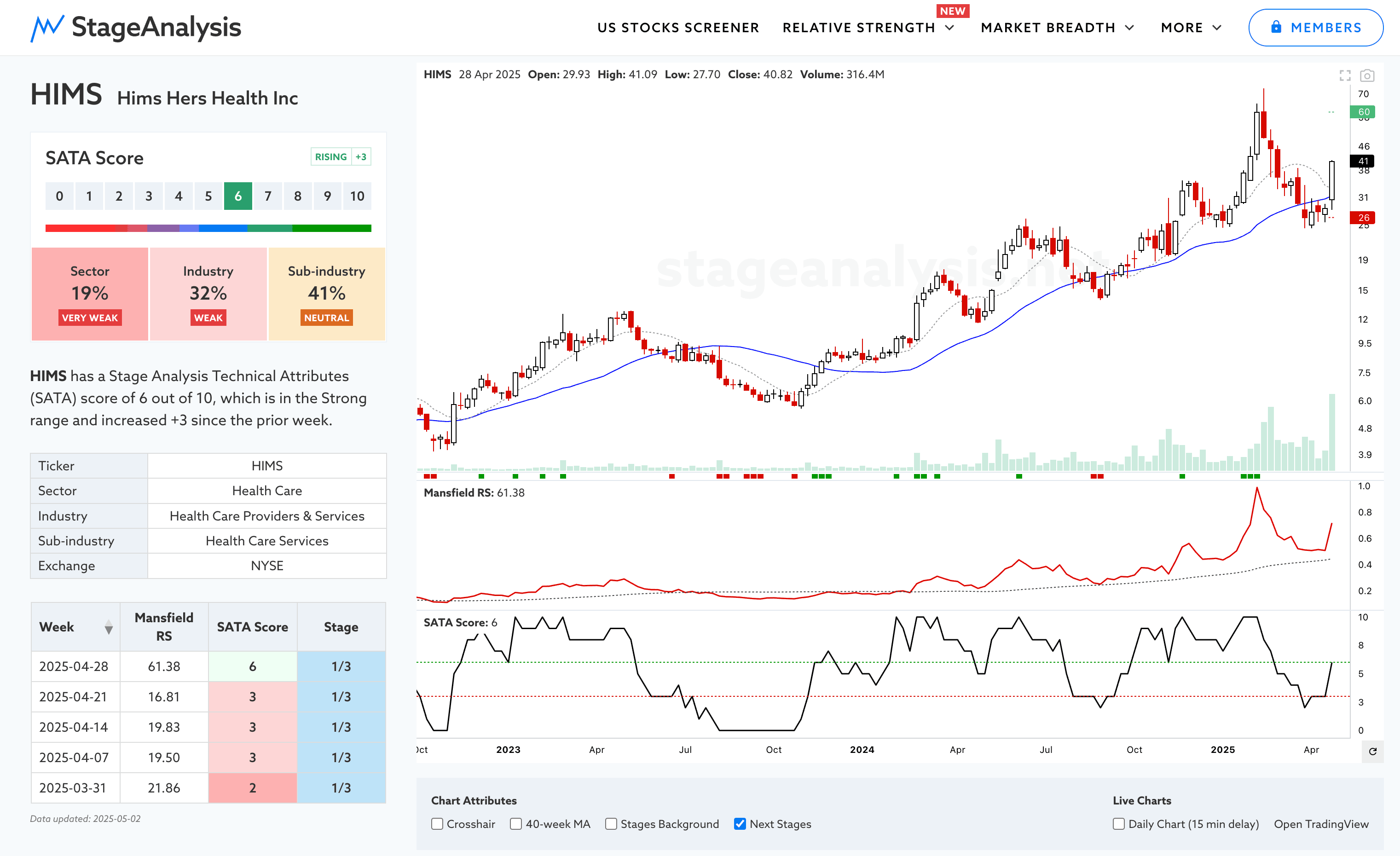The image size is (1400, 856).
Task: Sort table by Week arrow icon
Action: (109, 627)
